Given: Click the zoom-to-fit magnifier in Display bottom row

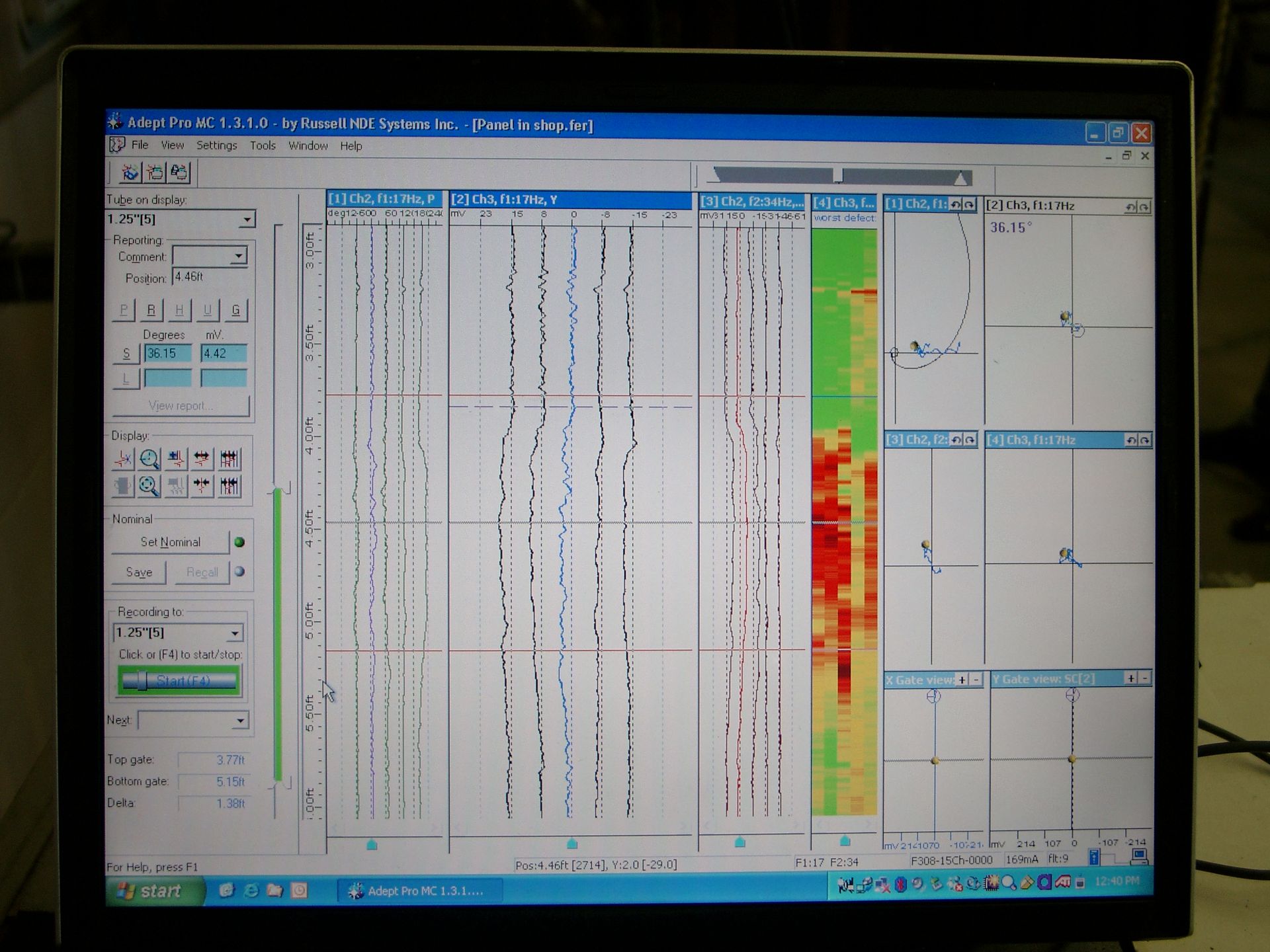Looking at the screenshot, I should coord(149,486).
